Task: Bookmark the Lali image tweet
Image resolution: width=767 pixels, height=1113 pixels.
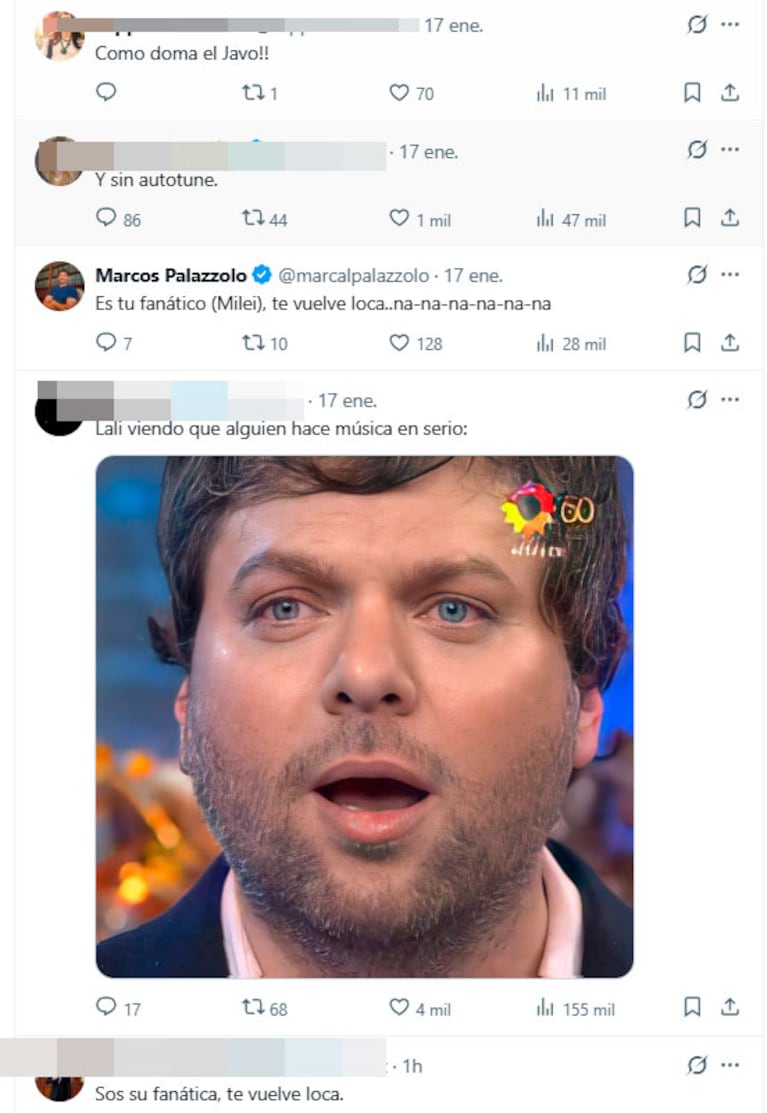Action: (692, 1007)
